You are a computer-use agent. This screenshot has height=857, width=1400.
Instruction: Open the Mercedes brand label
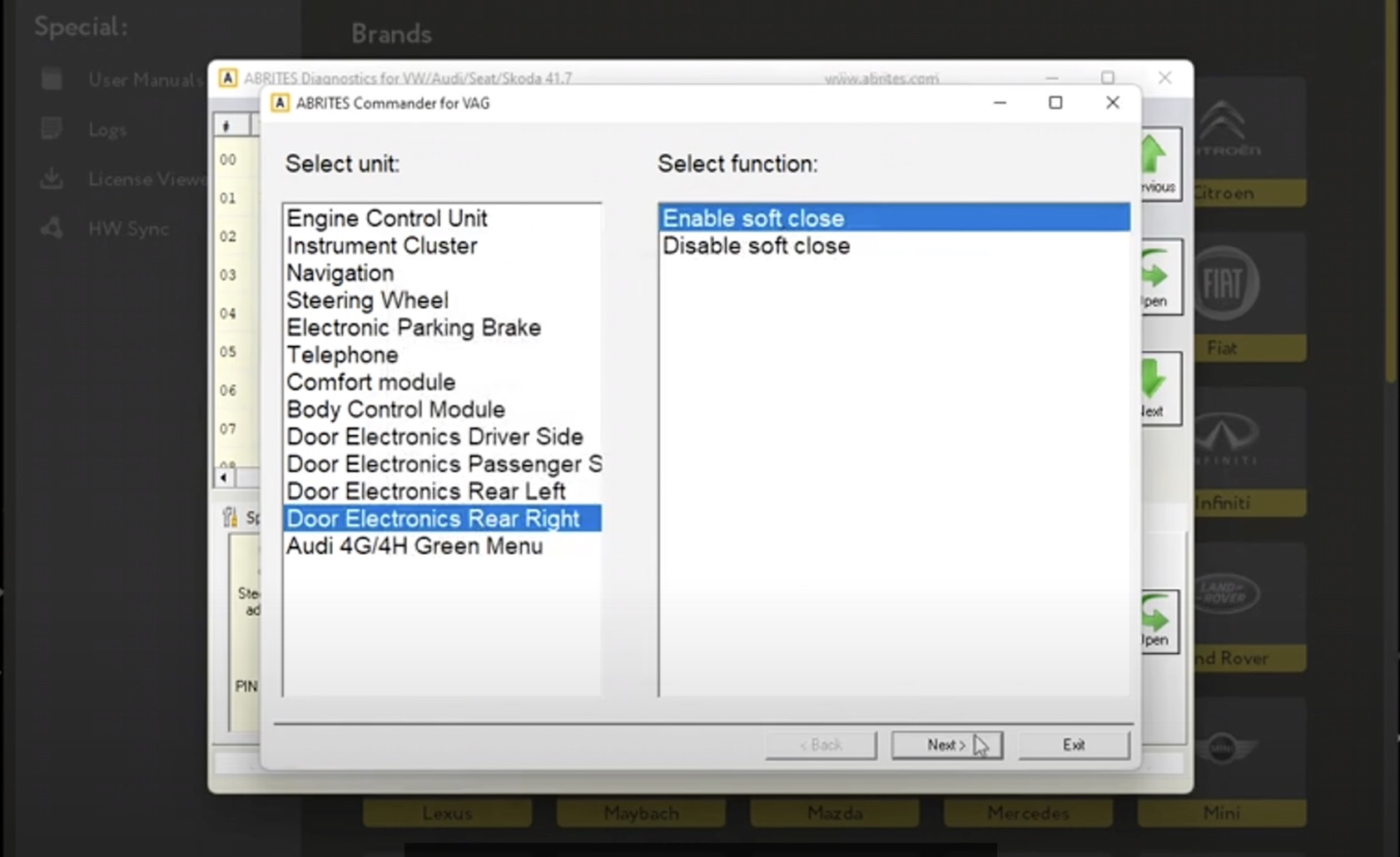click(1028, 813)
